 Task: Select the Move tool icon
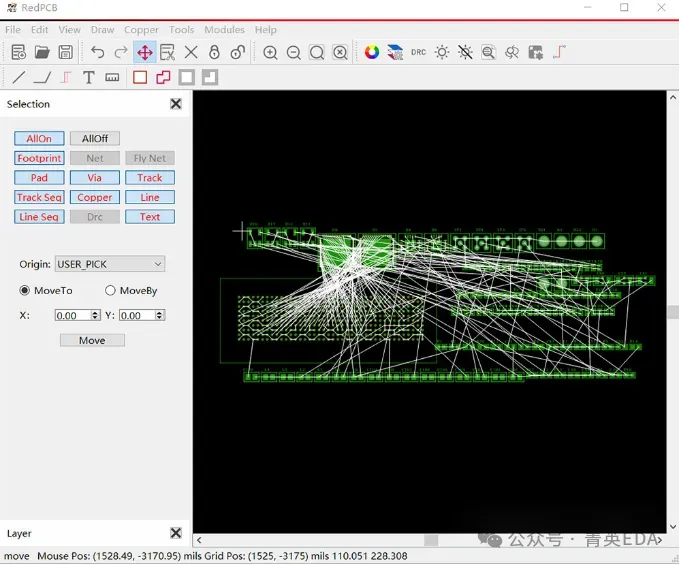coord(145,52)
